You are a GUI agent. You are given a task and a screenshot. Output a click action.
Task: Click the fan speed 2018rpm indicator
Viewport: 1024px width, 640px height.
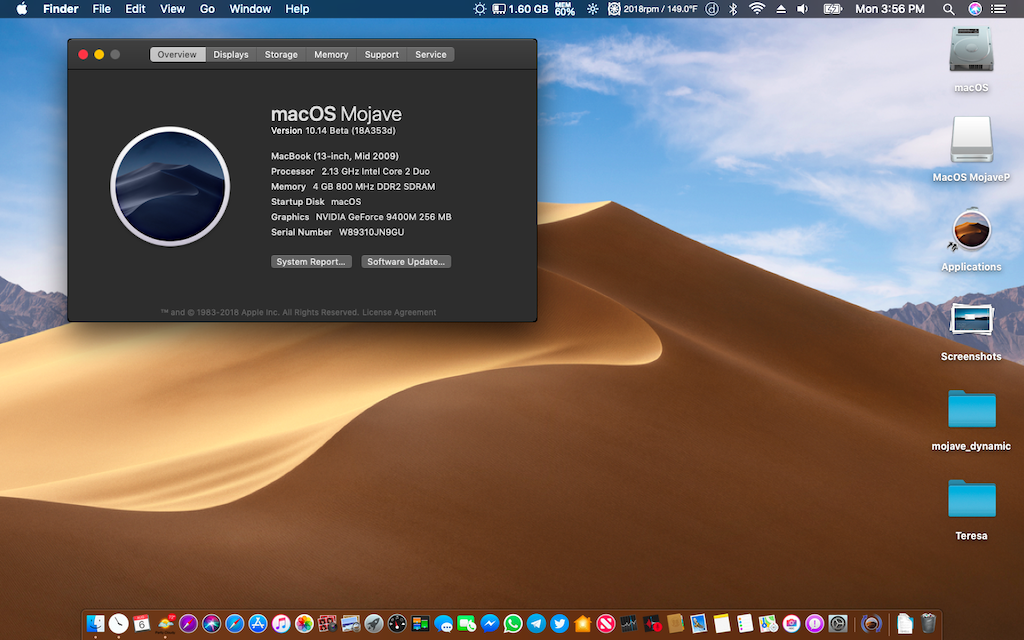point(652,8)
